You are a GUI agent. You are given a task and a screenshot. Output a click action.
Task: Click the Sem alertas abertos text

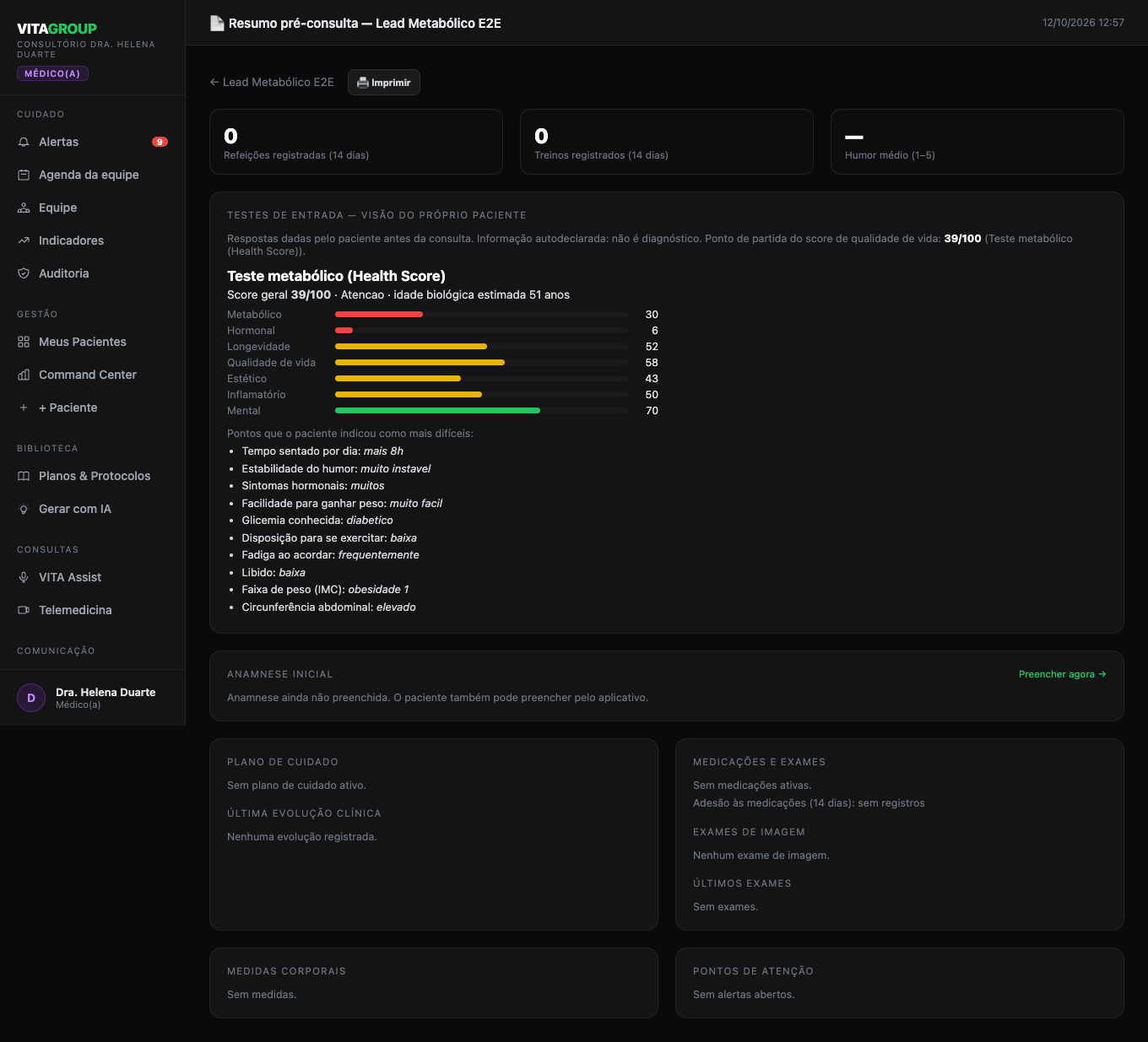744,995
